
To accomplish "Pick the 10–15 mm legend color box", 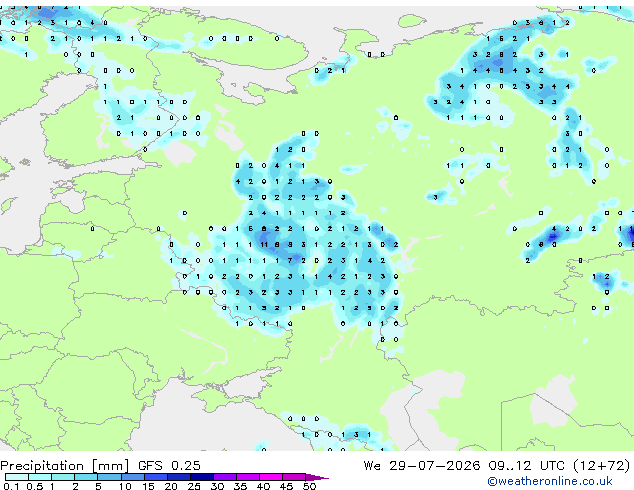I will 132,477.
